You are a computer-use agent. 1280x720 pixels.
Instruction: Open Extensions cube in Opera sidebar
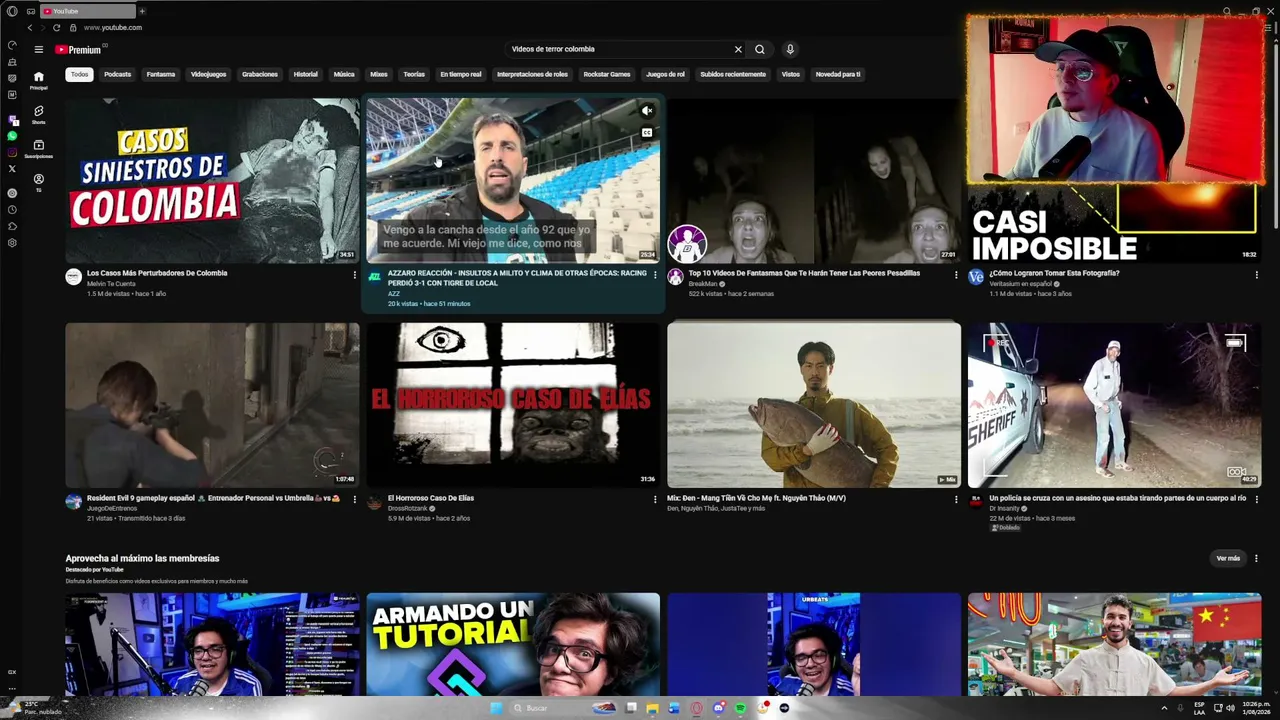click(x=12, y=226)
